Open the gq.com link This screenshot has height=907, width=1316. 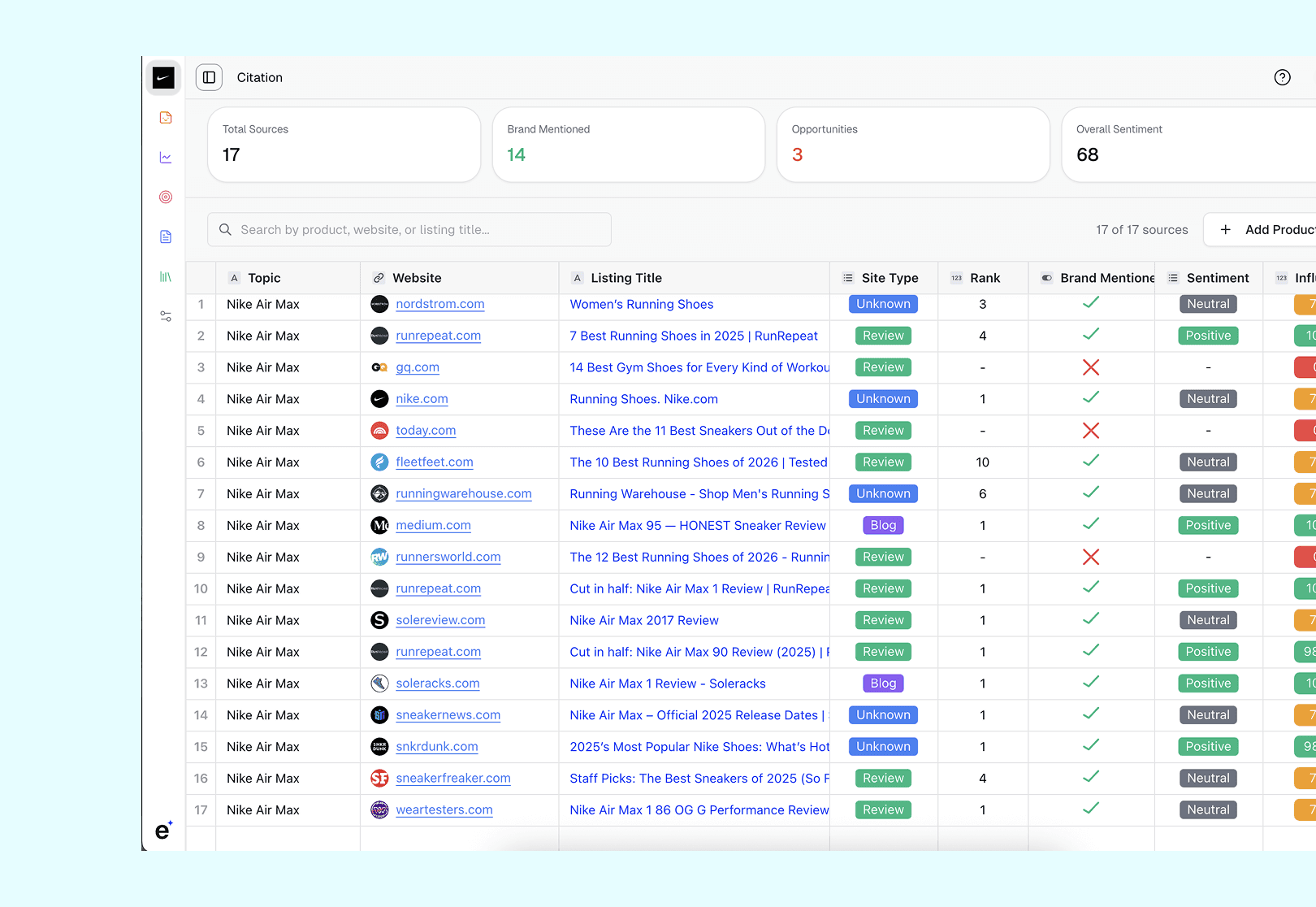(x=418, y=367)
